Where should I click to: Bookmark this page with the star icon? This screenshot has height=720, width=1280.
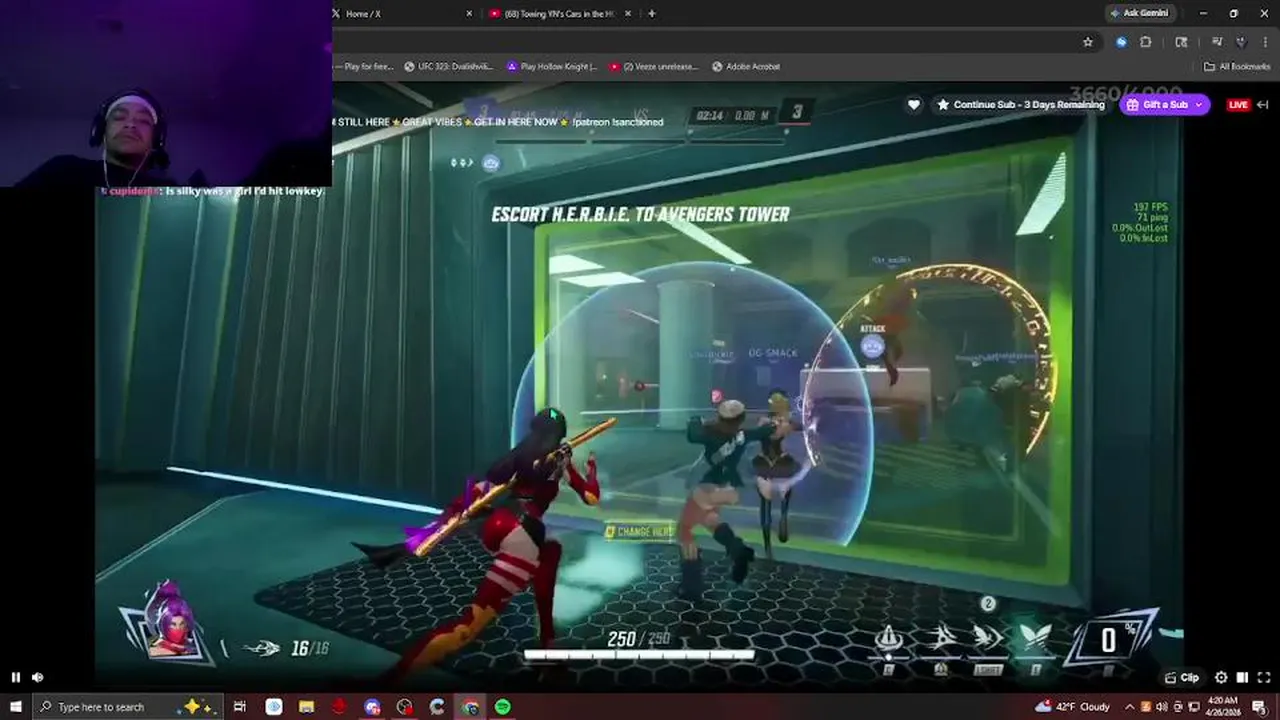[x=1088, y=42]
